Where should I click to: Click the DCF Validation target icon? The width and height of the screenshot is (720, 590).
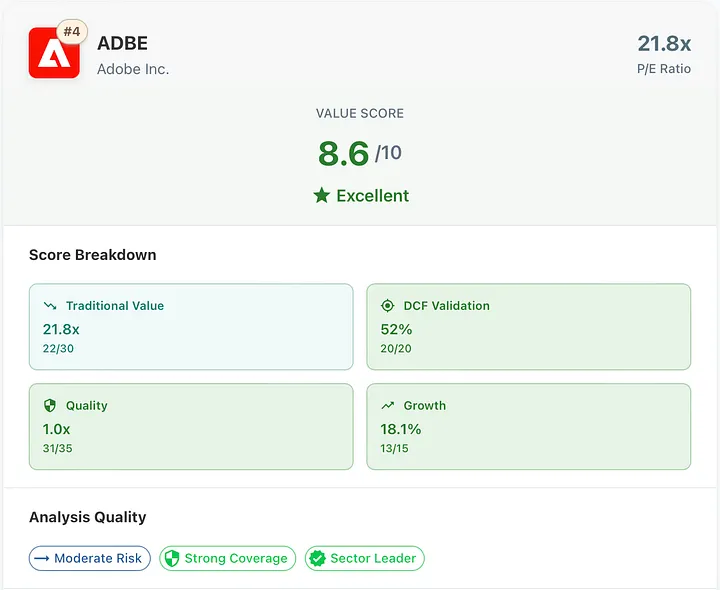click(388, 306)
